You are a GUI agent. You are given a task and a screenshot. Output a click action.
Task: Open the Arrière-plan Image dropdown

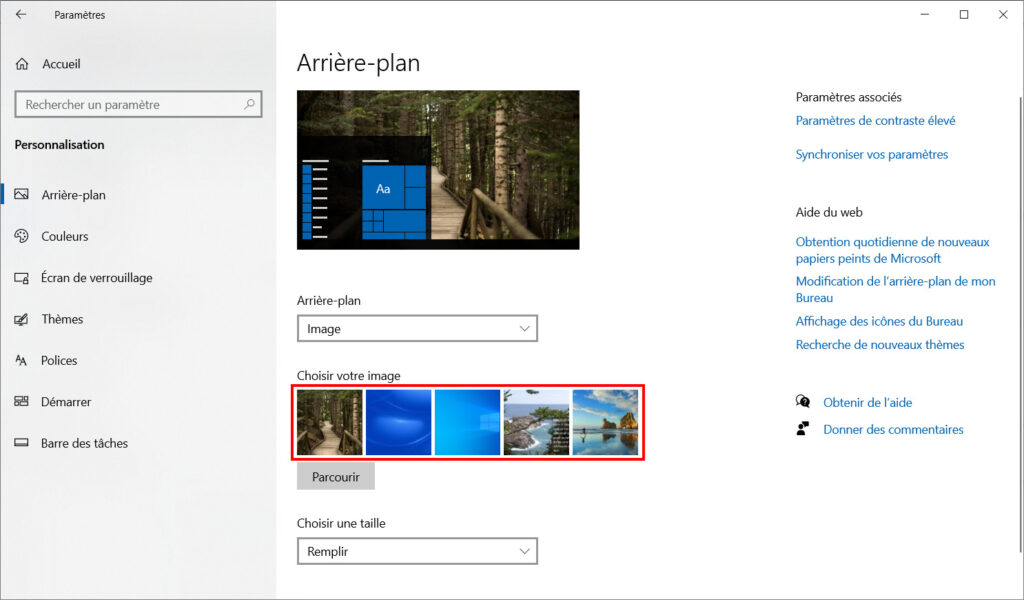(417, 328)
